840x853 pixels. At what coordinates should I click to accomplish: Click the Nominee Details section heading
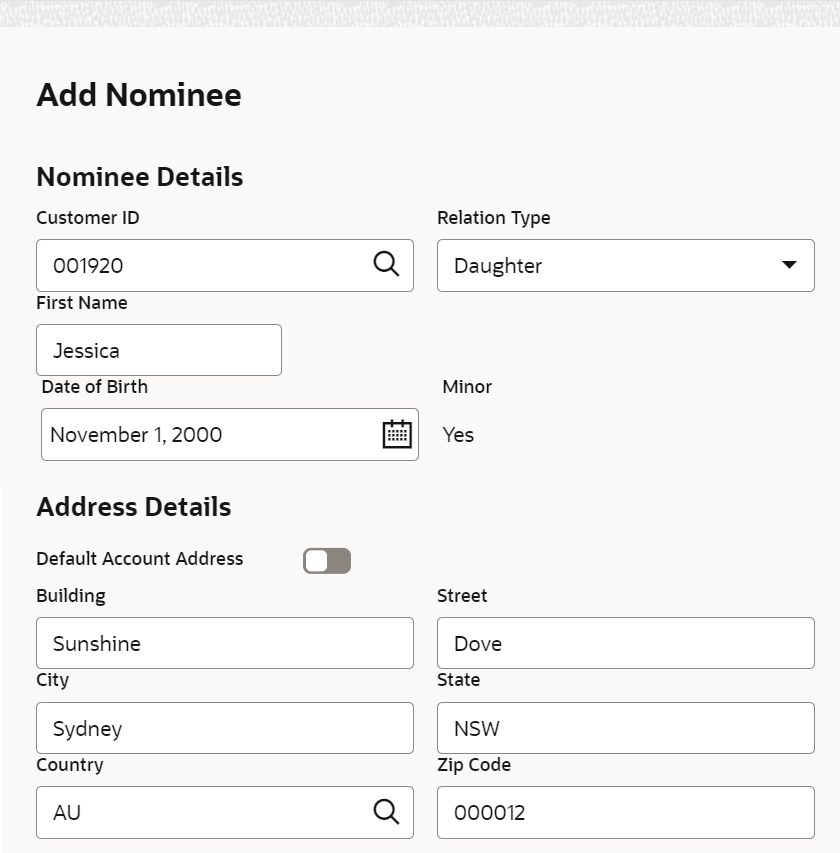pyautogui.click(x=140, y=177)
